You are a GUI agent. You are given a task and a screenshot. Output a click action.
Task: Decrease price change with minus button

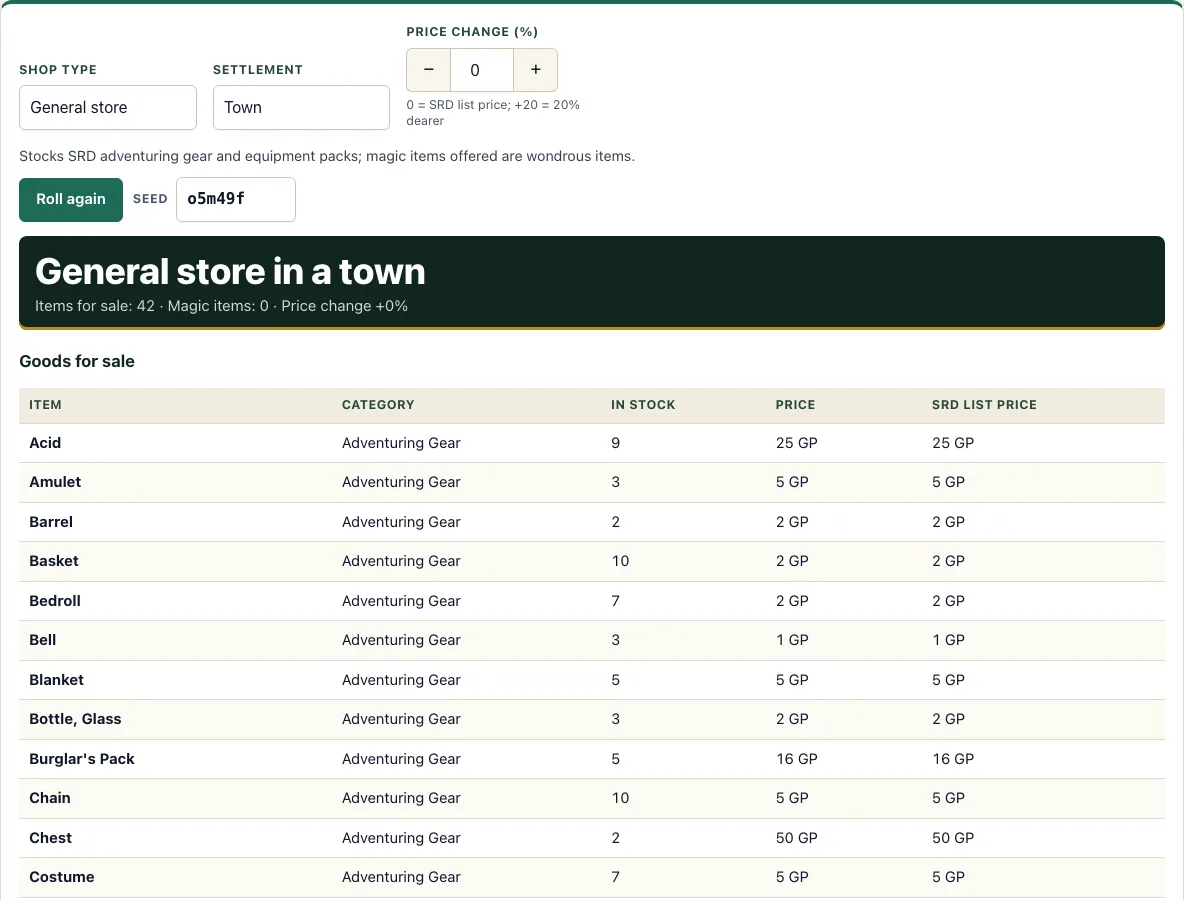428,70
